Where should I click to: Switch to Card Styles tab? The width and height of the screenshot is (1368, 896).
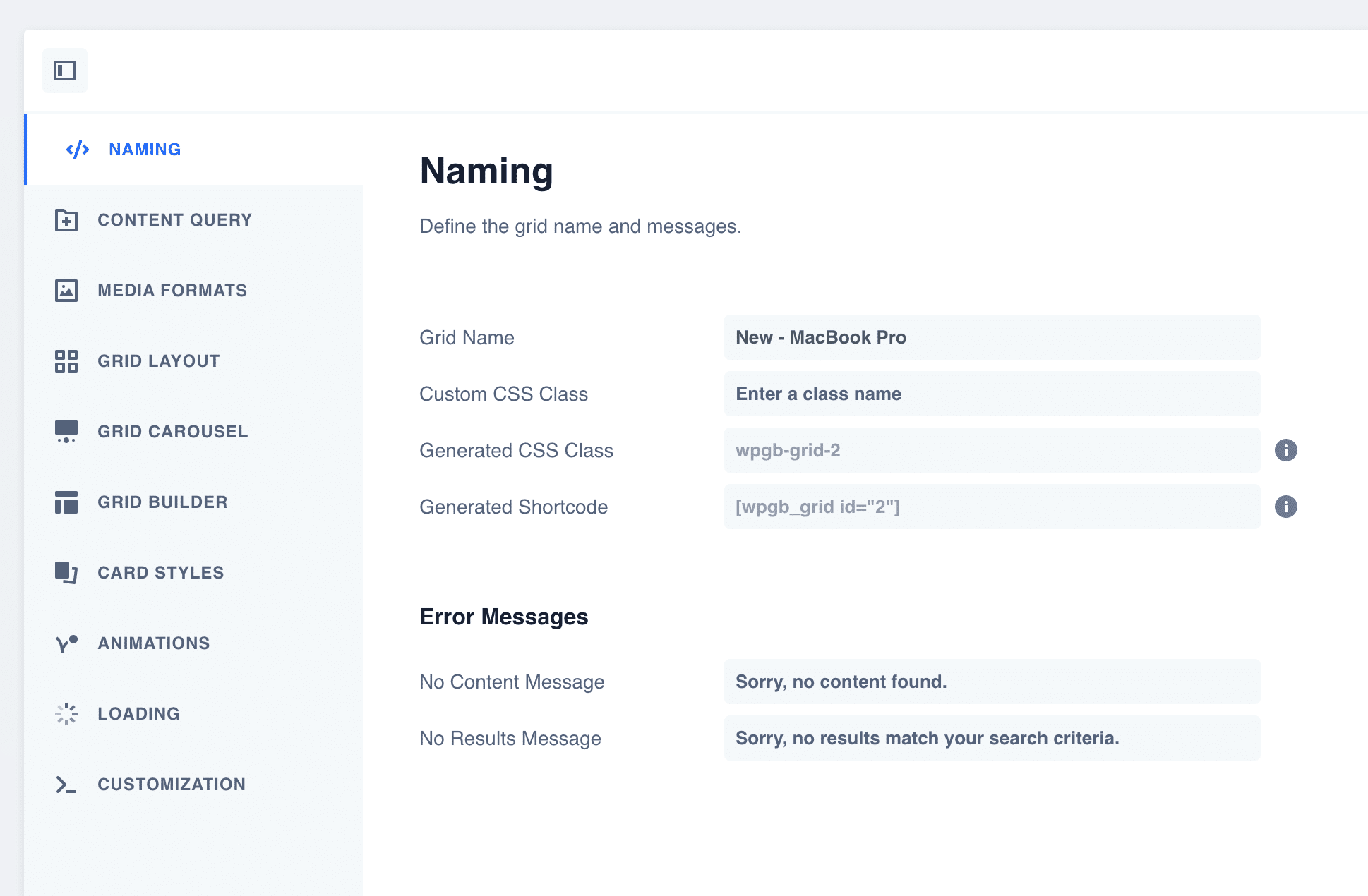pyautogui.click(x=194, y=573)
